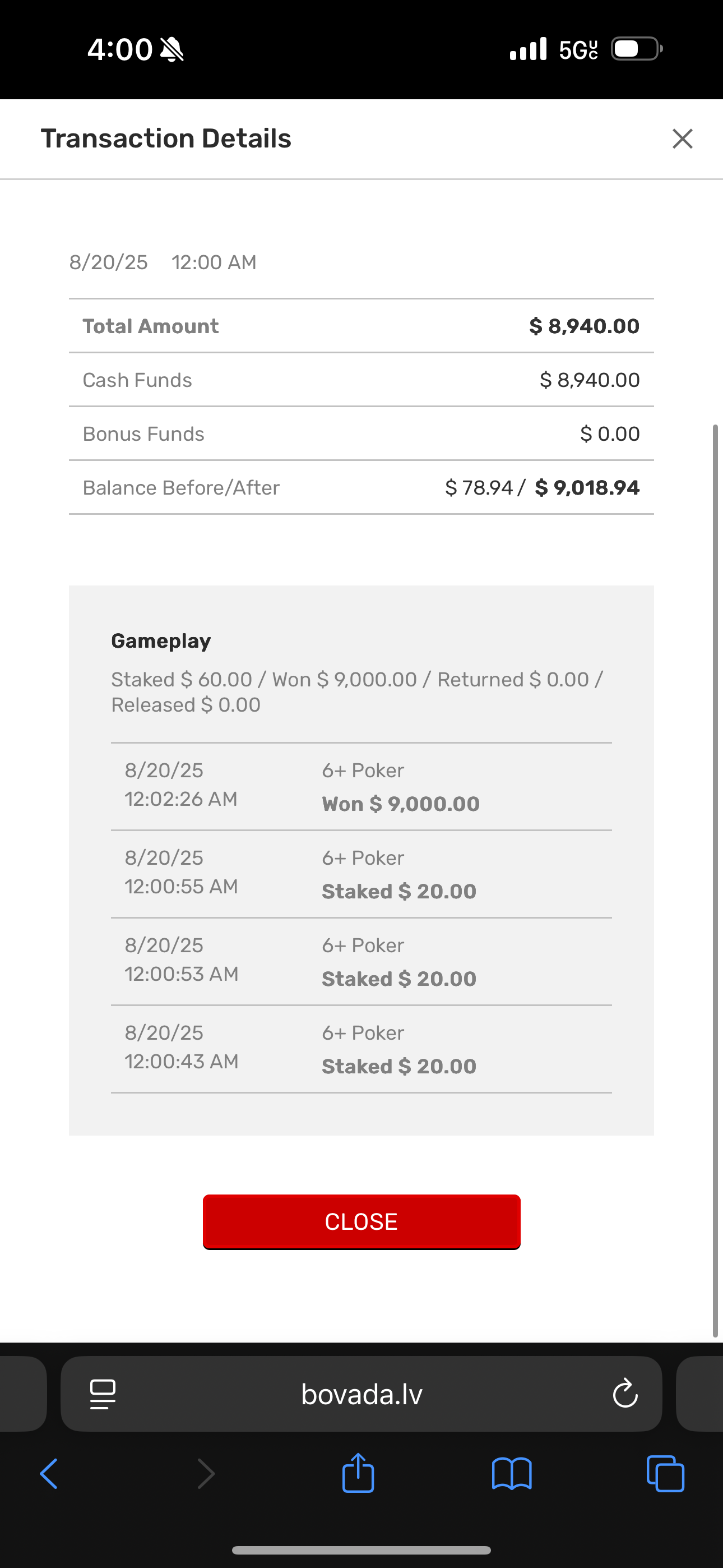Tap the Total Amount $ 8,940.00 row
Image resolution: width=723 pixels, height=1568 pixels.
point(361,326)
